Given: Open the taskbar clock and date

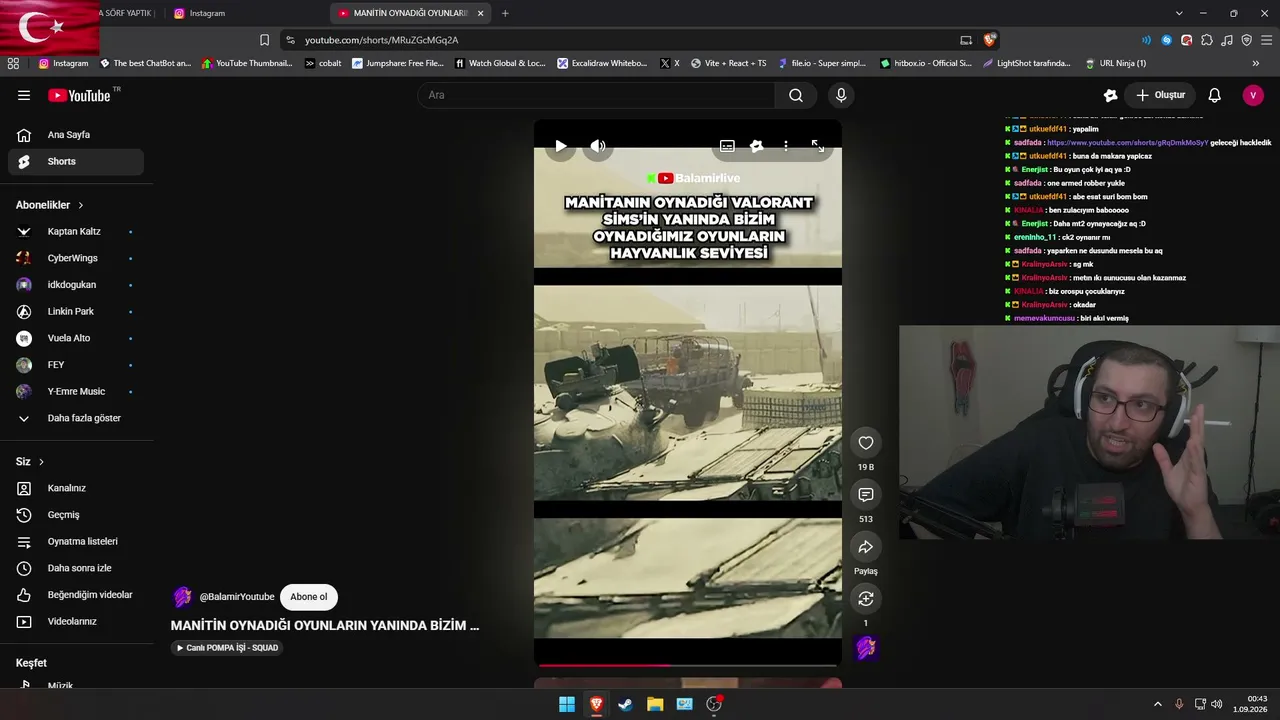Looking at the screenshot, I should [x=1250, y=704].
